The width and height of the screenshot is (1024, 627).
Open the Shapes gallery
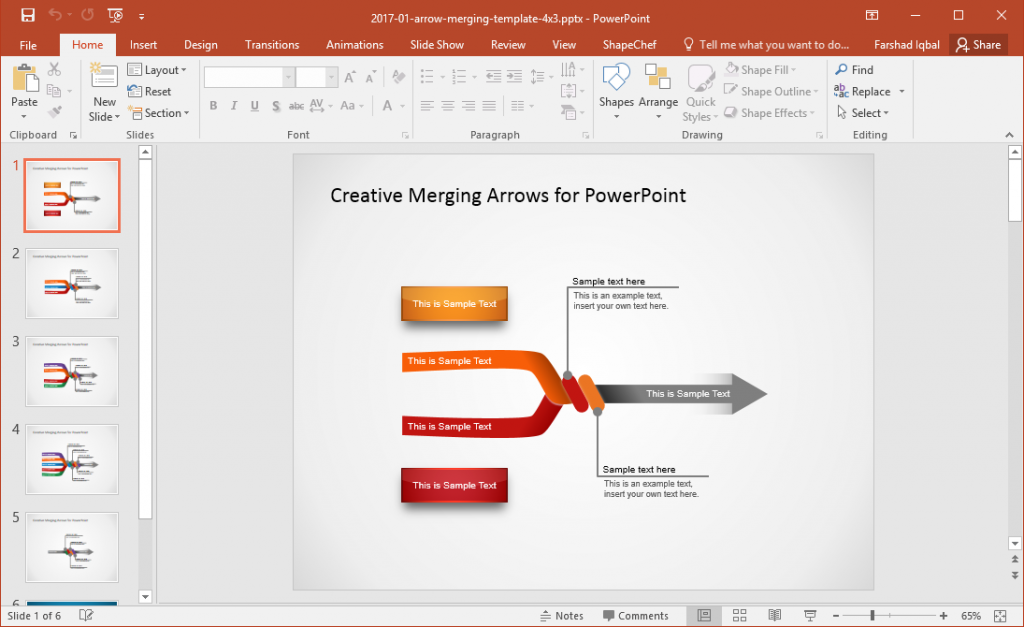pyautogui.click(x=616, y=90)
